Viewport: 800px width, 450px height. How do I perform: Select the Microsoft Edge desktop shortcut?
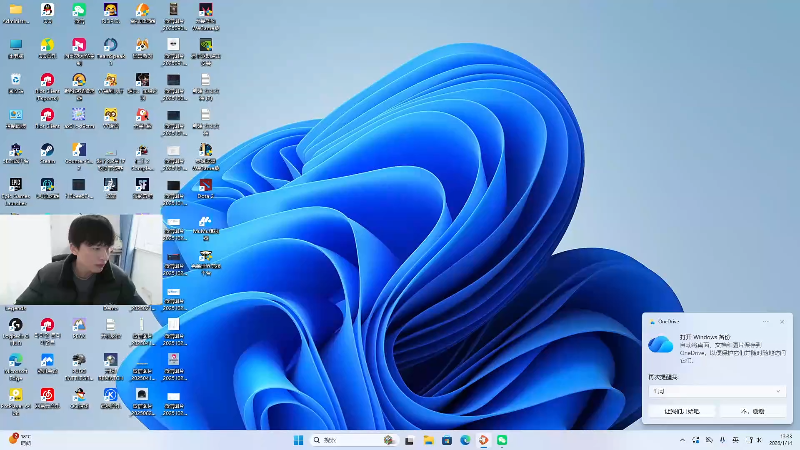point(15,362)
